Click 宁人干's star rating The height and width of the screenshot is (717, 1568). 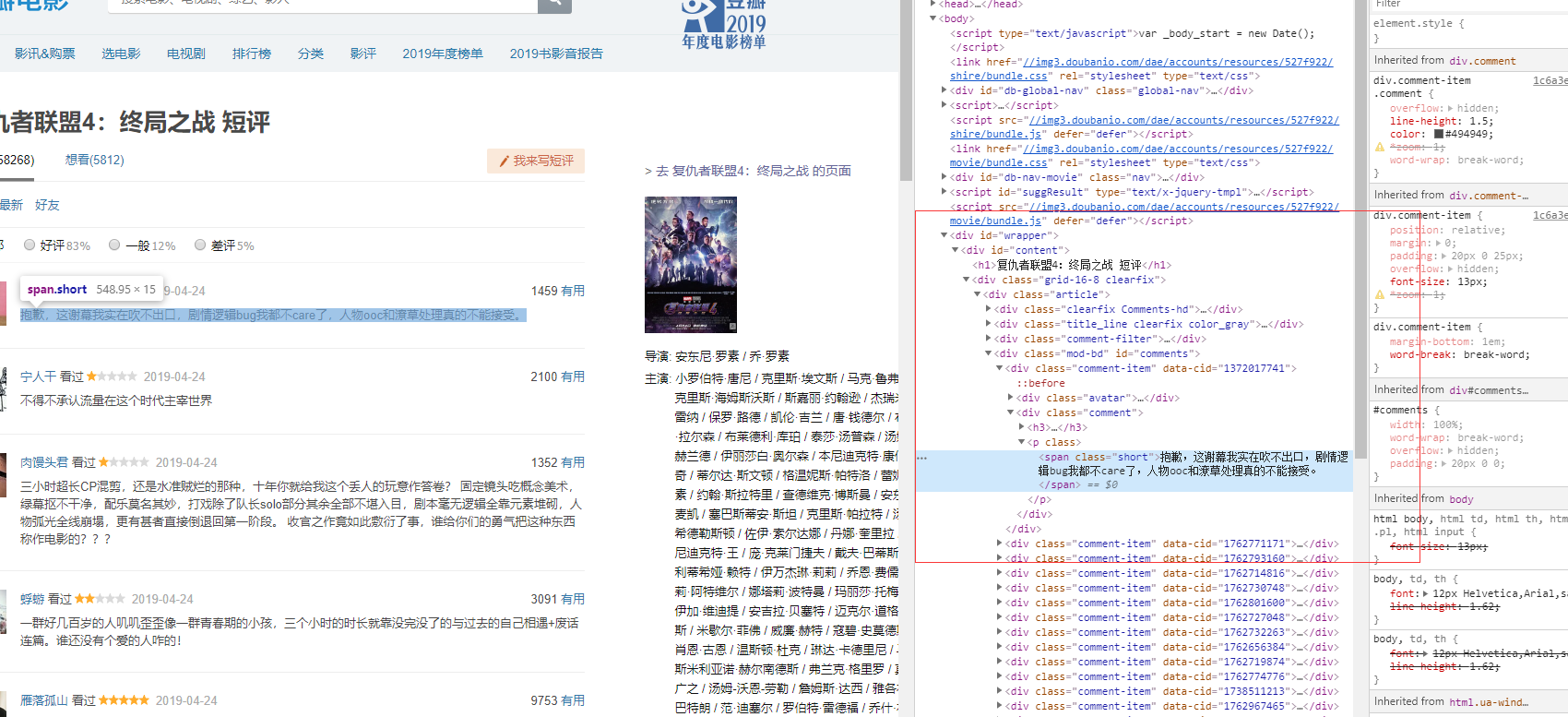112,376
